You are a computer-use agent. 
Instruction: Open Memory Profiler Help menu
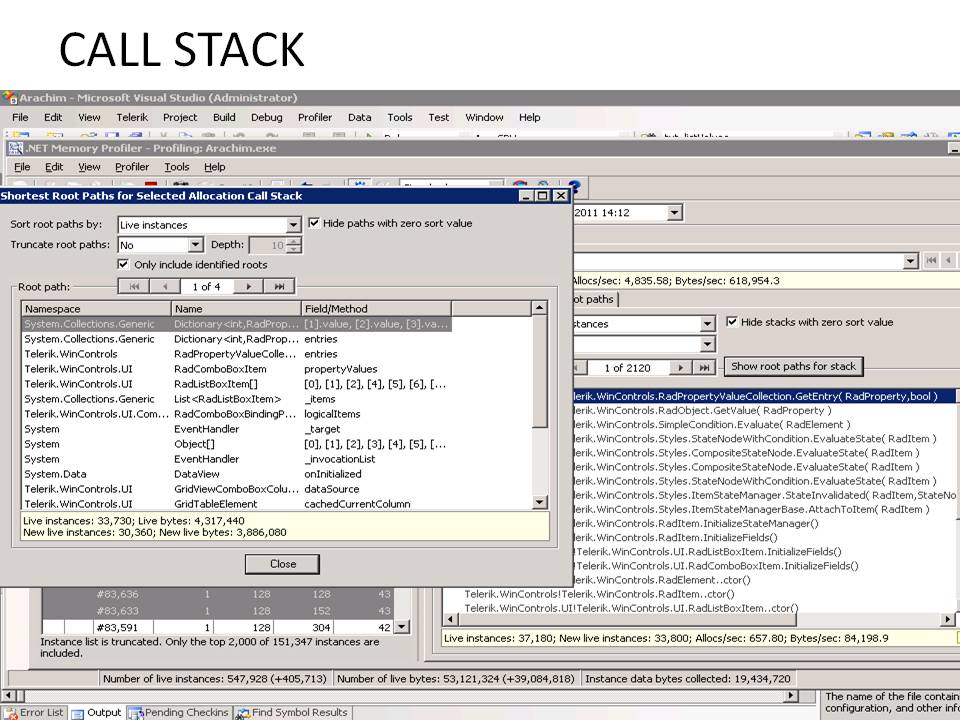click(214, 167)
